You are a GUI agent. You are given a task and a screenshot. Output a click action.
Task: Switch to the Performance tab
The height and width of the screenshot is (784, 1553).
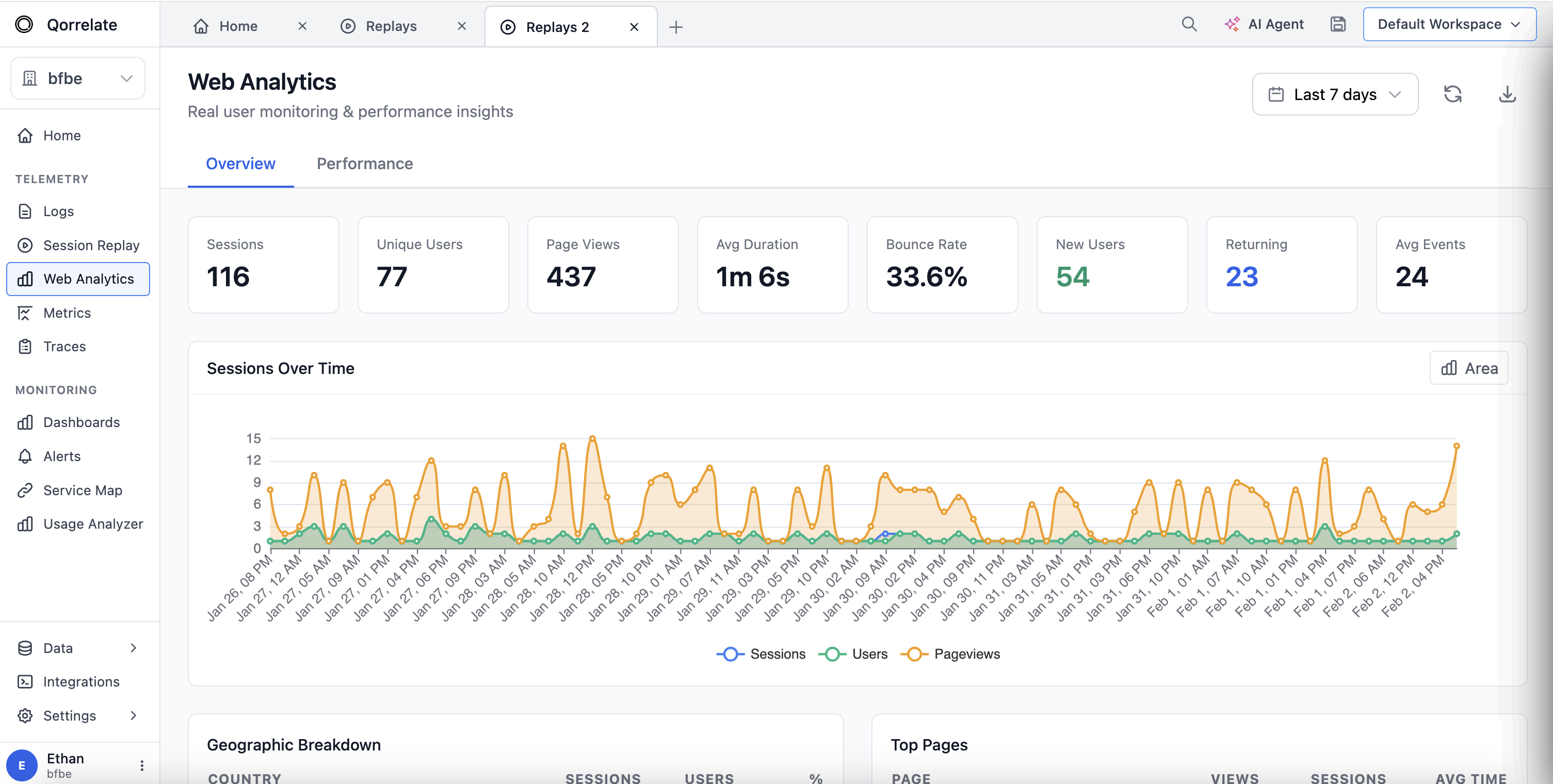(365, 164)
